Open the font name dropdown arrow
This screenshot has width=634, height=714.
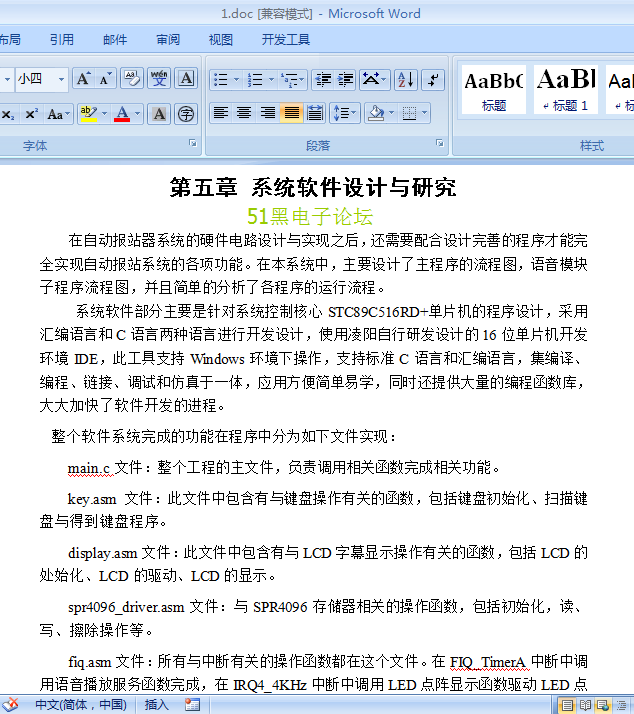click(7, 79)
